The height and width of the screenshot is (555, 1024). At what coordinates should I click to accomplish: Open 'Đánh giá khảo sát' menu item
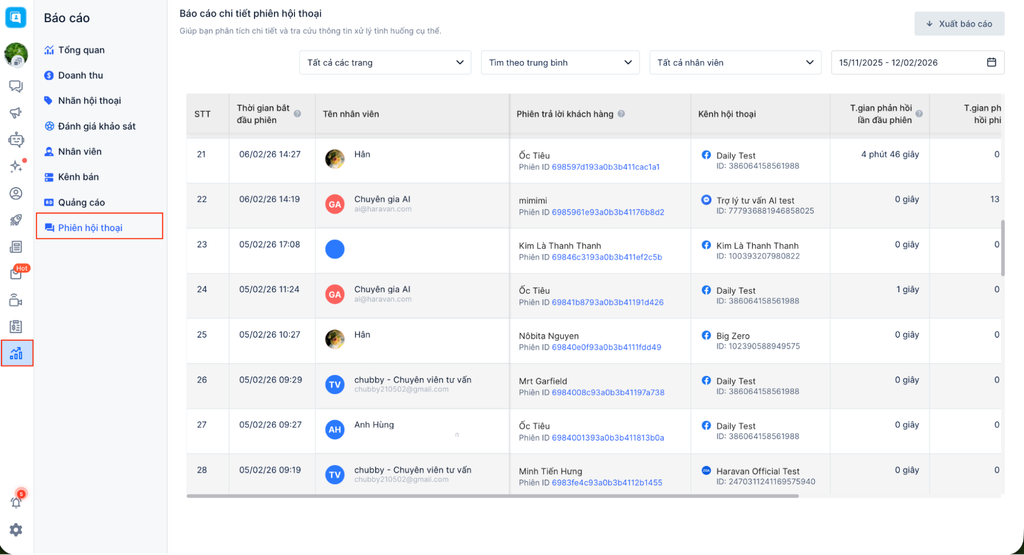tap(96, 126)
